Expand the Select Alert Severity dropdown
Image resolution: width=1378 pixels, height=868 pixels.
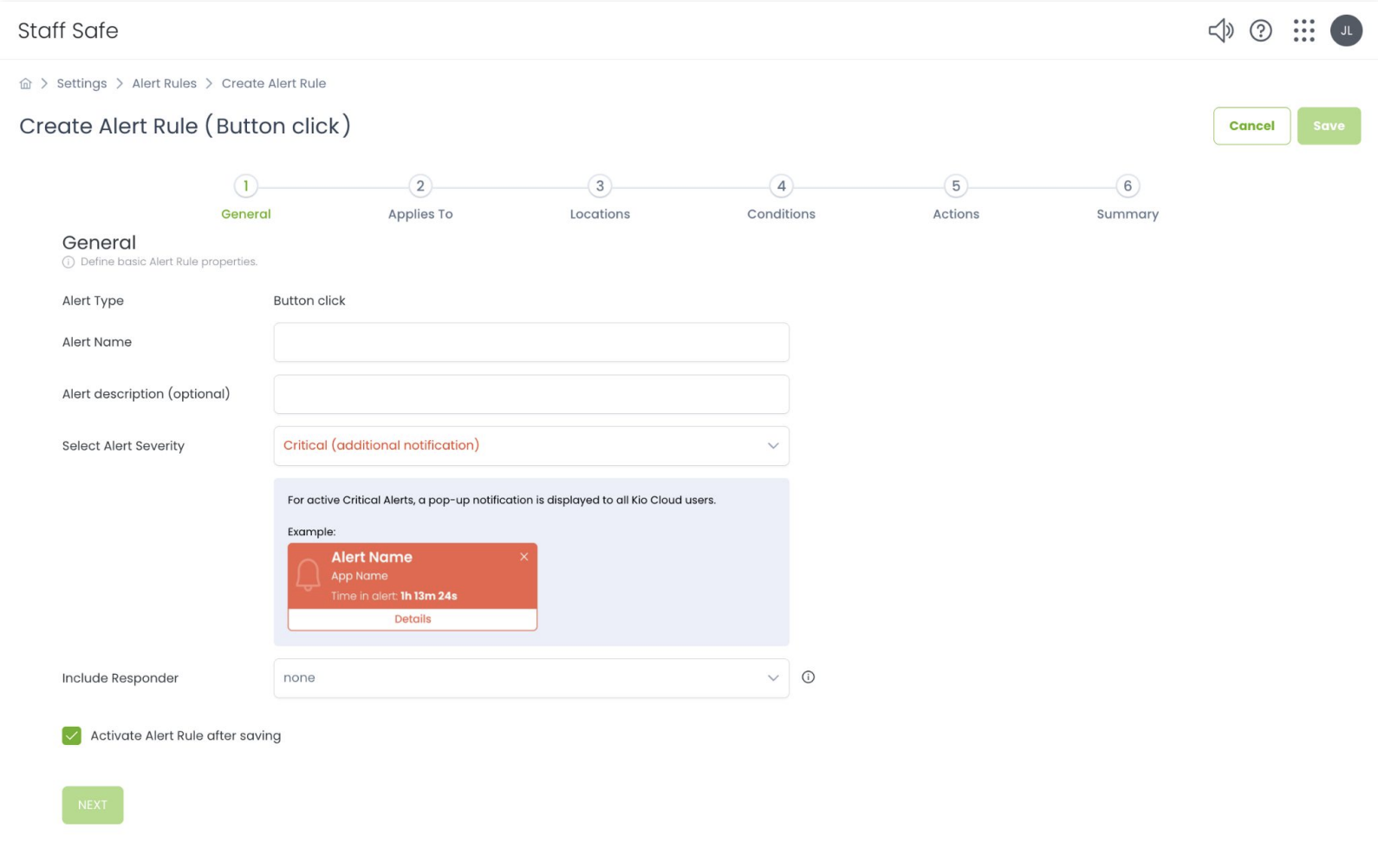530,446
